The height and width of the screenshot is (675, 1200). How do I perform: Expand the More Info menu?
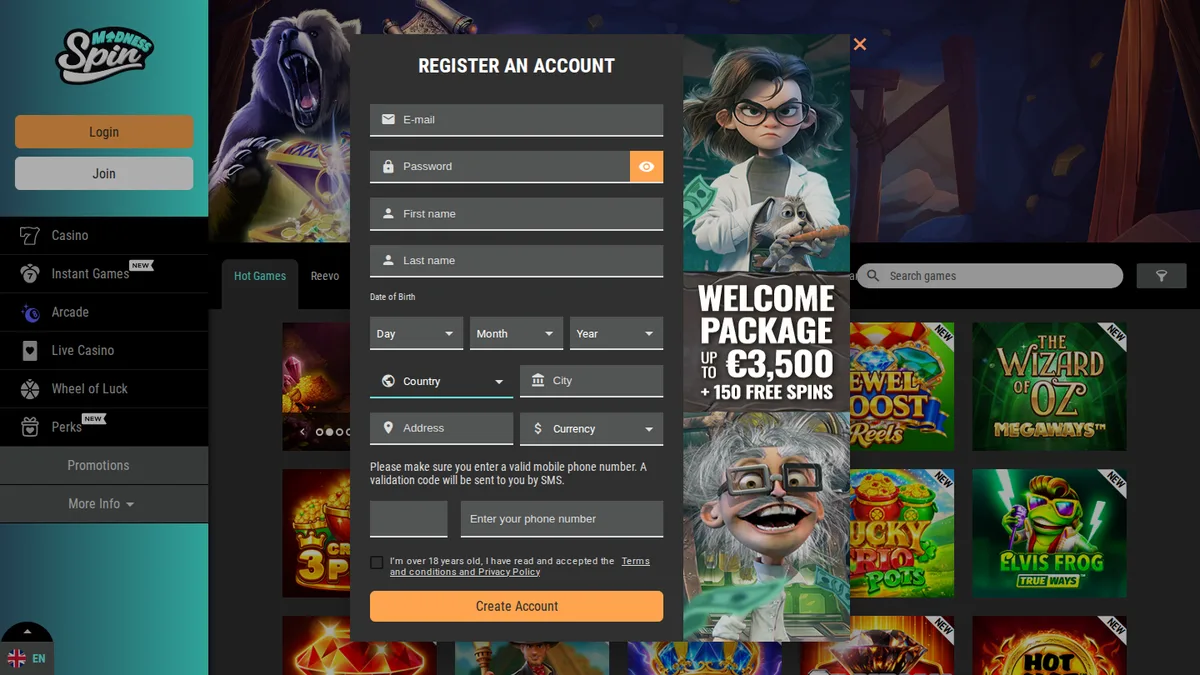point(104,504)
